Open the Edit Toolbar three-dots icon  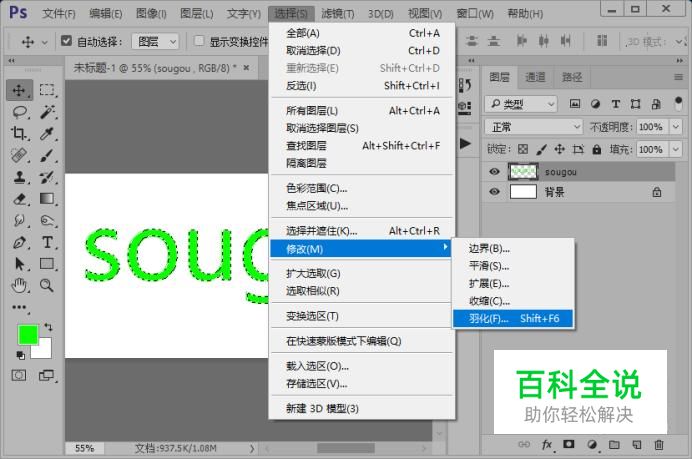coord(19,307)
